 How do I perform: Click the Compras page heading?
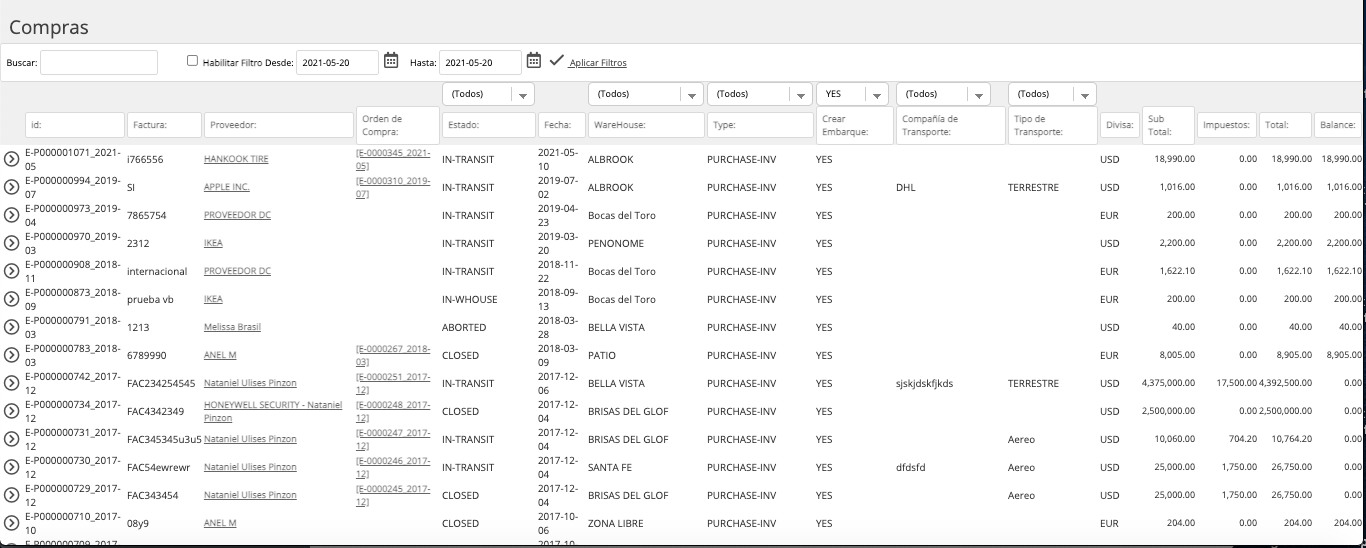49,27
